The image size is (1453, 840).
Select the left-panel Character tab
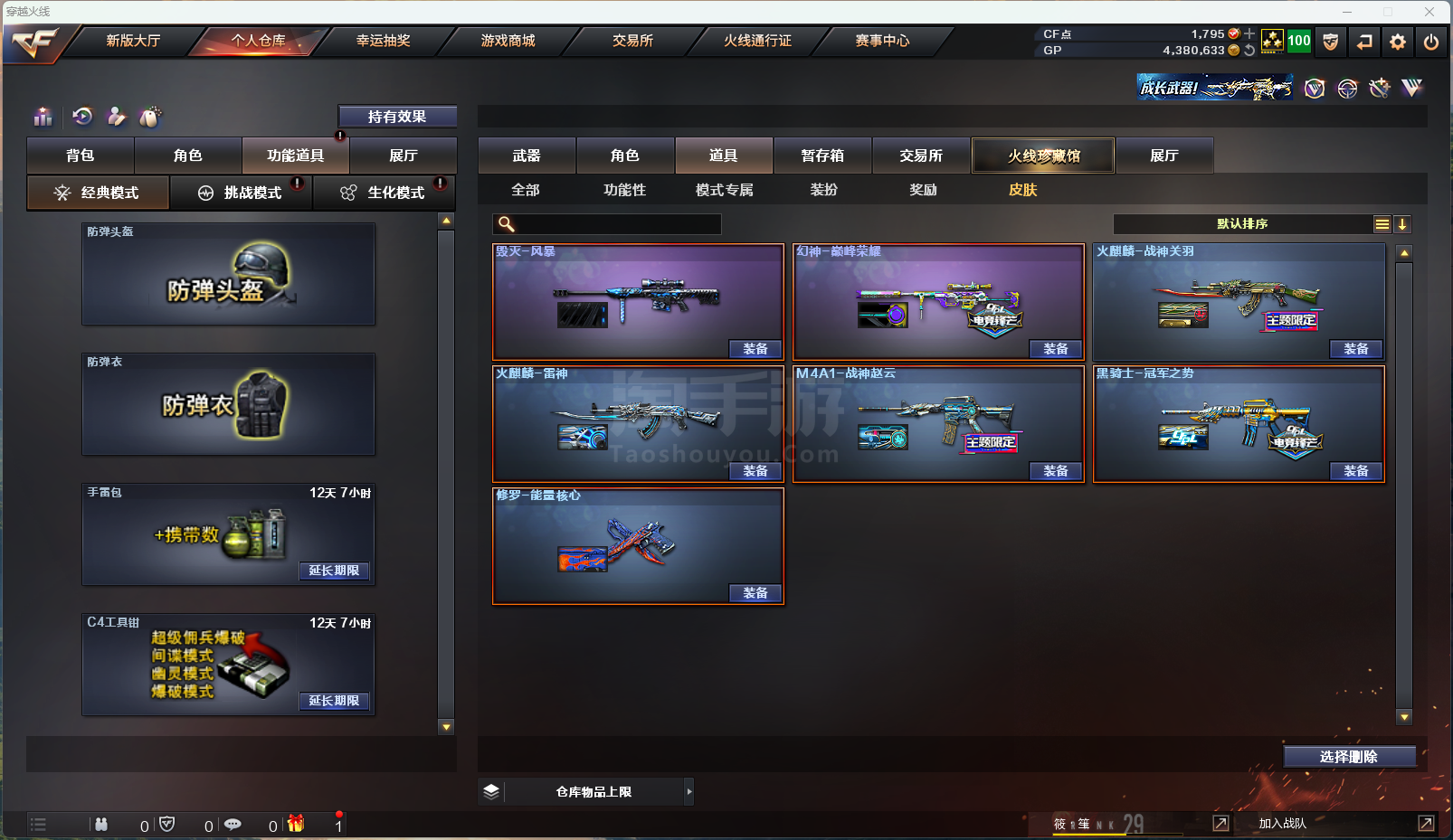coord(188,156)
